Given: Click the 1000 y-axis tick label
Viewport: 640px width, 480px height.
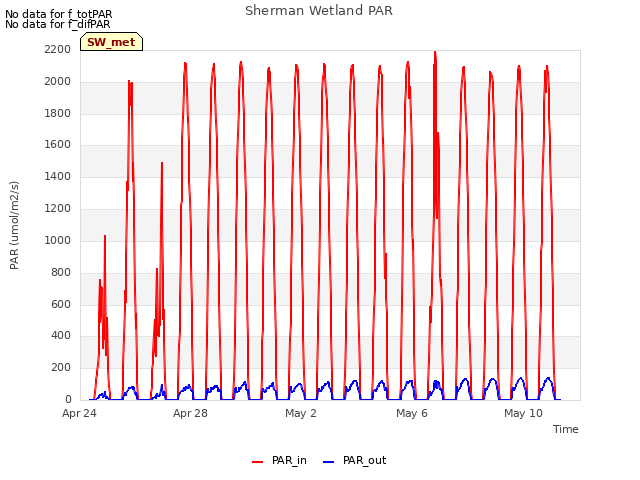Looking at the screenshot, I should (x=58, y=240).
